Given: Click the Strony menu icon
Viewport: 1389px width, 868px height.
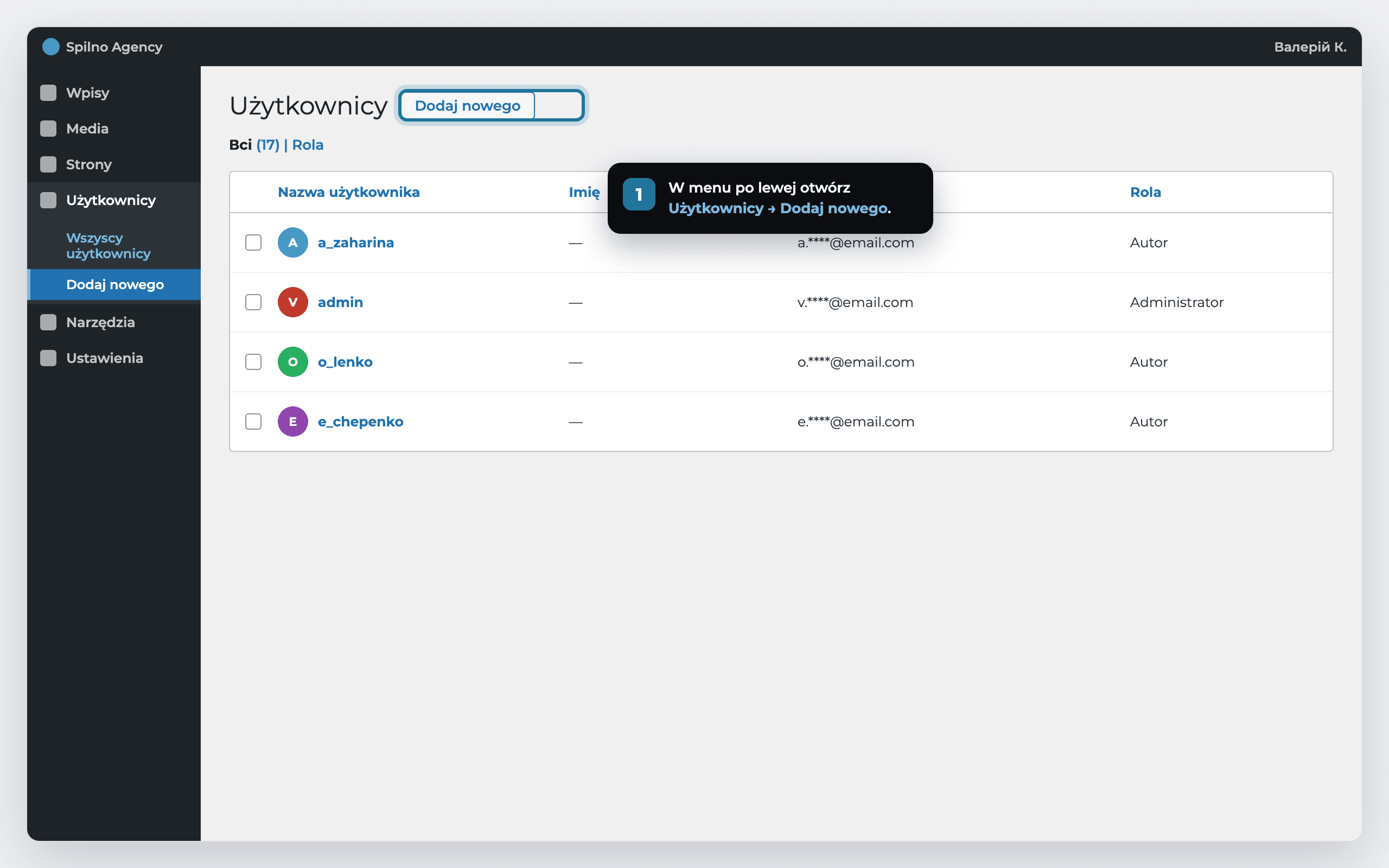Looking at the screenshot, I should [48, 164].
